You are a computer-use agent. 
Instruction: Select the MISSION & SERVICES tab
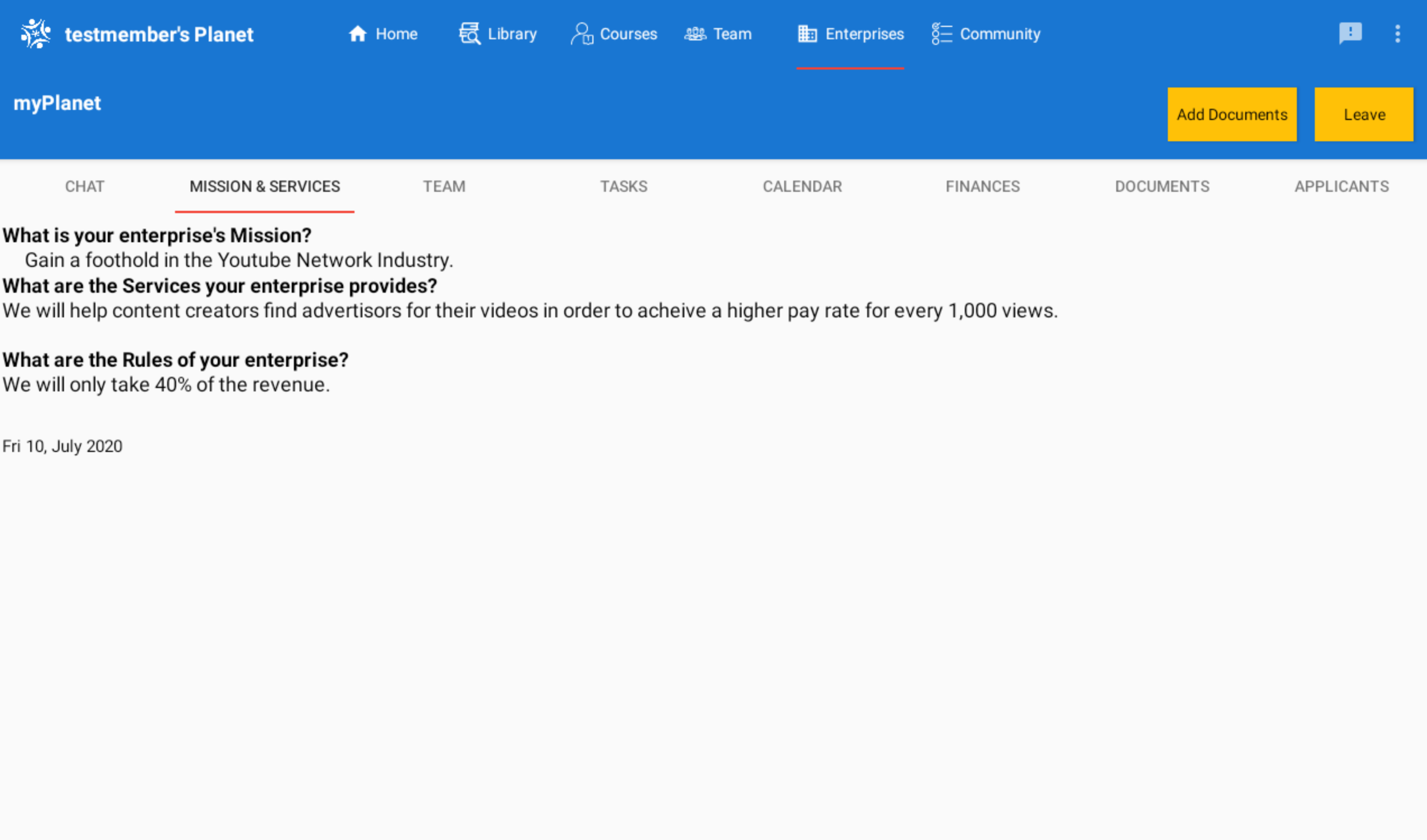pos(264,186)
